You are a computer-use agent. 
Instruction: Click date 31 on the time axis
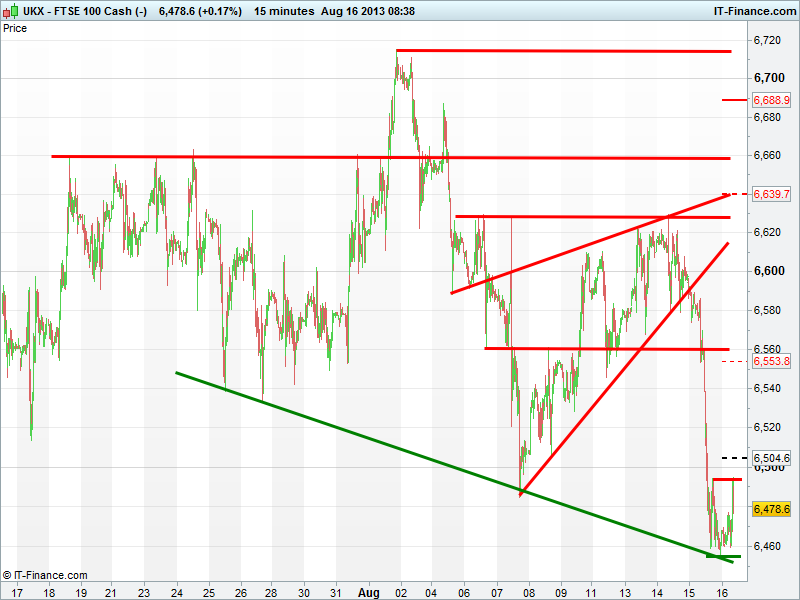click(x=336, y=592)
